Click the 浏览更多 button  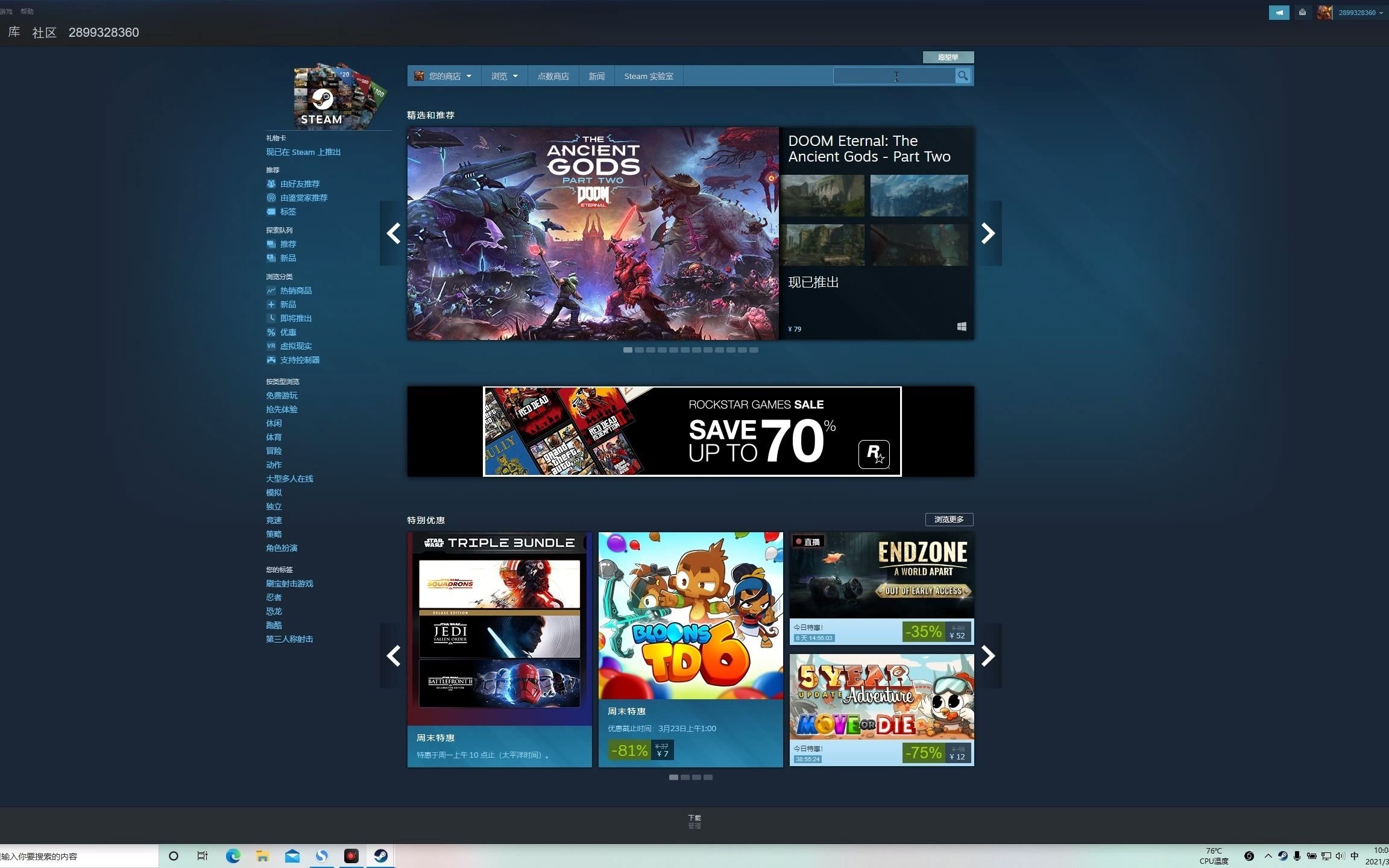point(949,520)
